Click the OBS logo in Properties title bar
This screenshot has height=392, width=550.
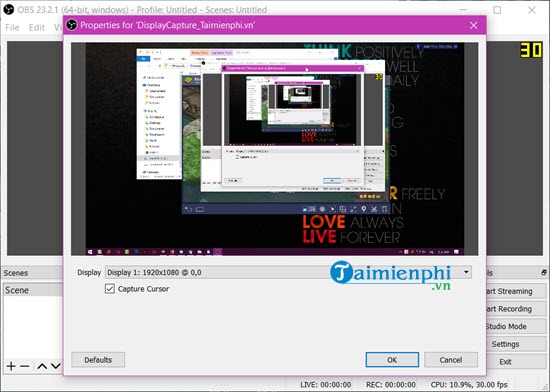point(72,25)
